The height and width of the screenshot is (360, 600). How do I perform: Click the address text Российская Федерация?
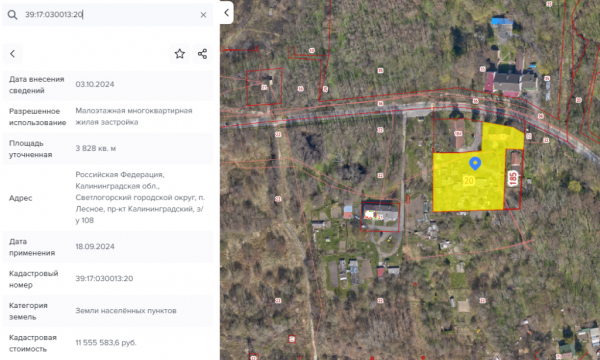[x=119, y=174]
